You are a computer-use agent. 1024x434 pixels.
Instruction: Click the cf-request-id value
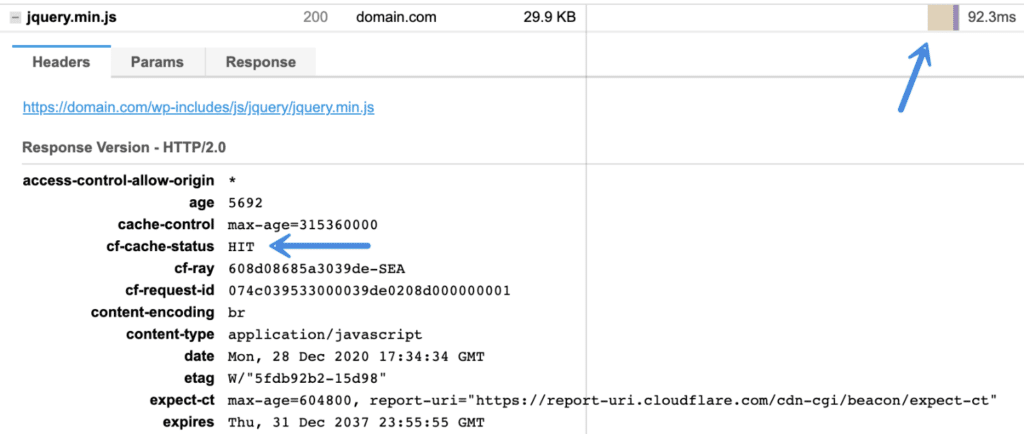tap(369, 290)
